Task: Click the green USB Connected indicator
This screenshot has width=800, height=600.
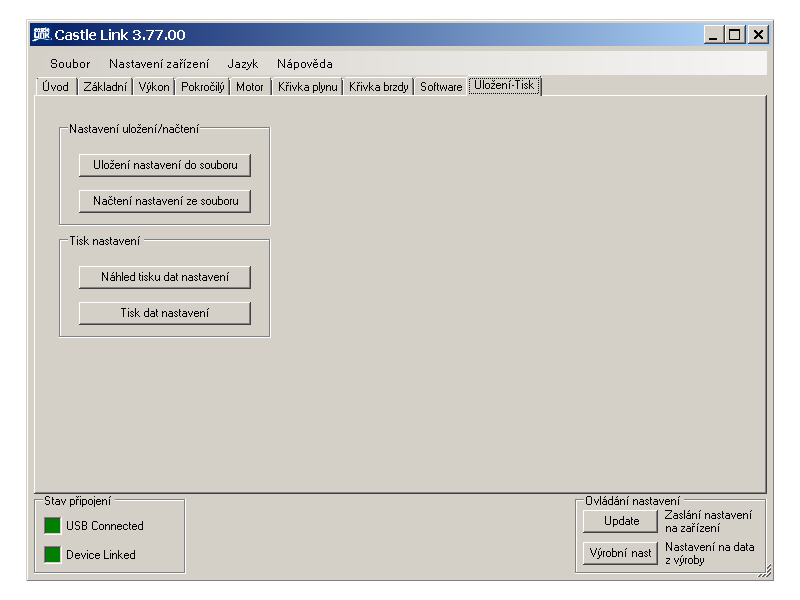Action: [x=52, y=525]
